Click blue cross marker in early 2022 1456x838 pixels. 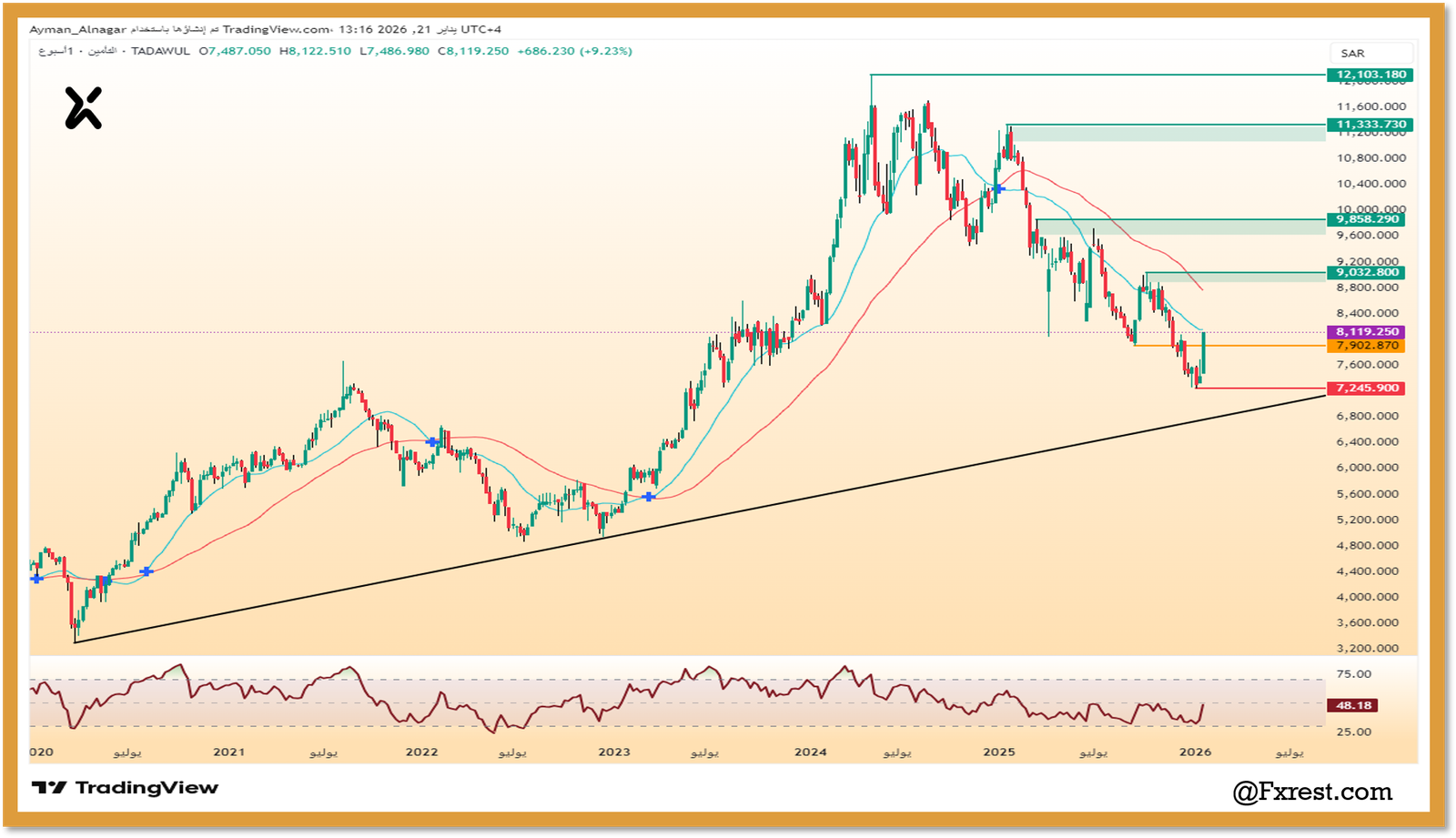[433, 442]
